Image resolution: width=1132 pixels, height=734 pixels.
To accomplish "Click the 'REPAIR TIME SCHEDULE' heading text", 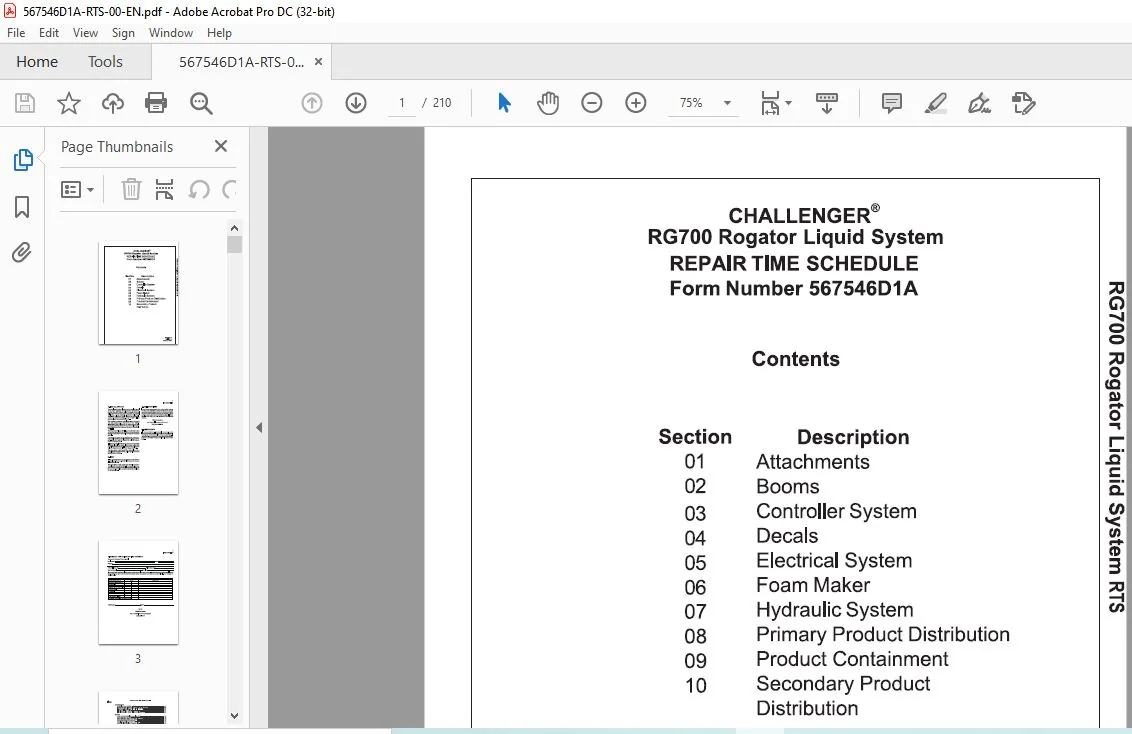I will [x=793, y=263].
